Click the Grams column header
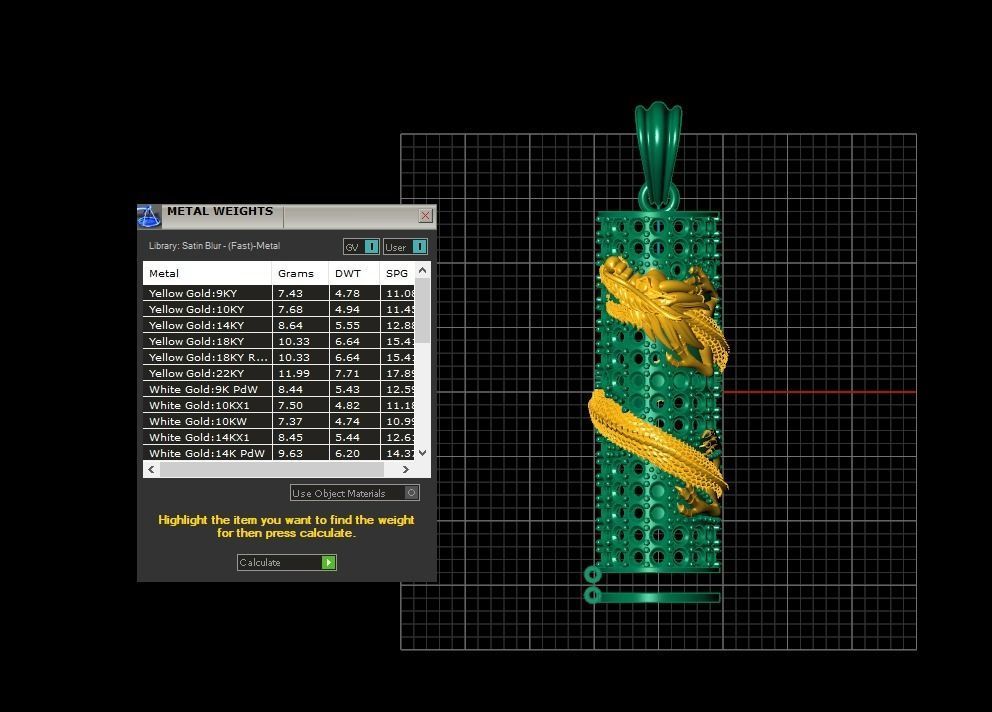992x712 pixels. [x=300, y=273]
